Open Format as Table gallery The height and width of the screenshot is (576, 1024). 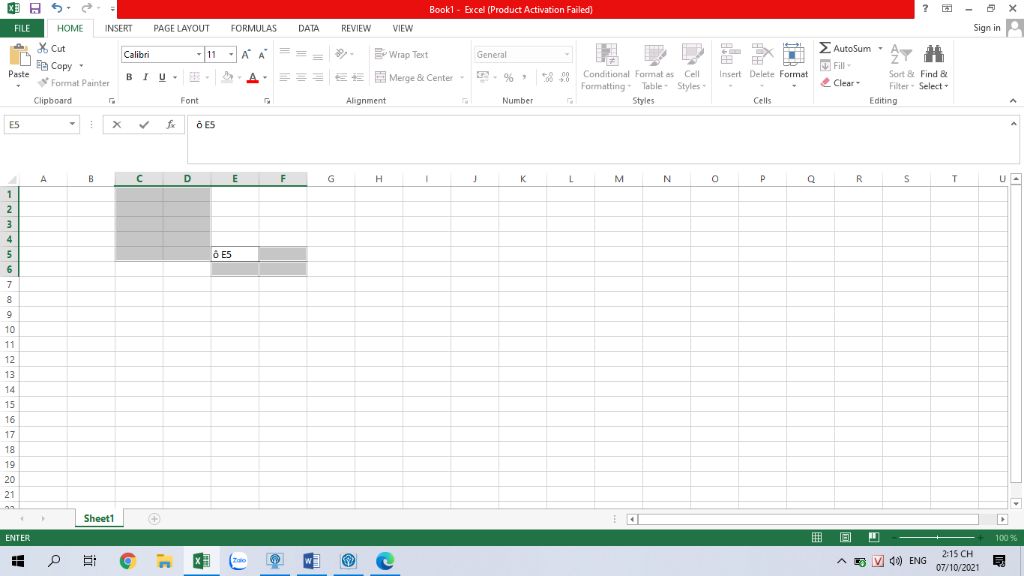[x=654, y=67]
